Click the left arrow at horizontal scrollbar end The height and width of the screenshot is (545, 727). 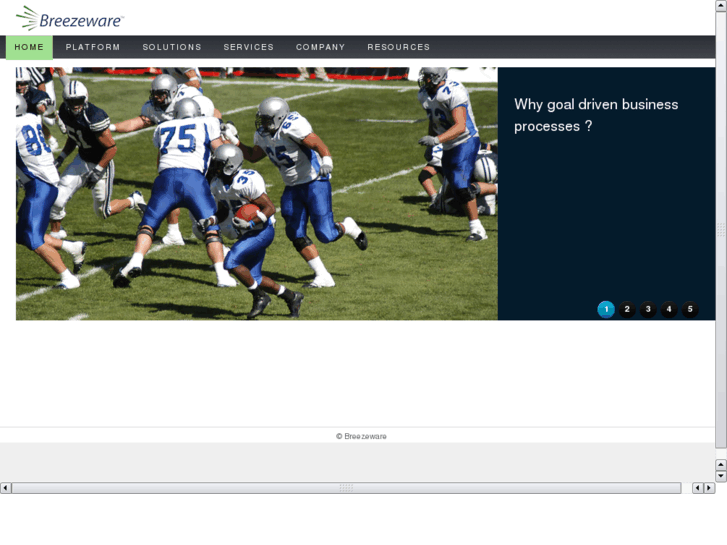click(x=697, y=487)
